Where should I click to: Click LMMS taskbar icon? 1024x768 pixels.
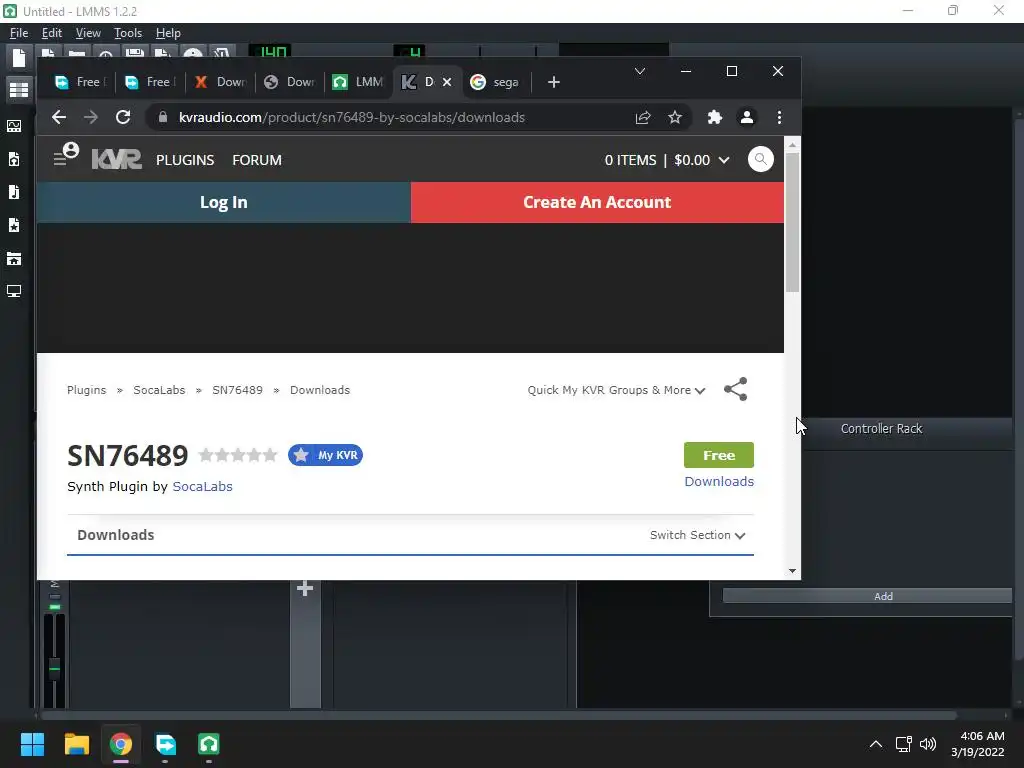pos(209,744)
